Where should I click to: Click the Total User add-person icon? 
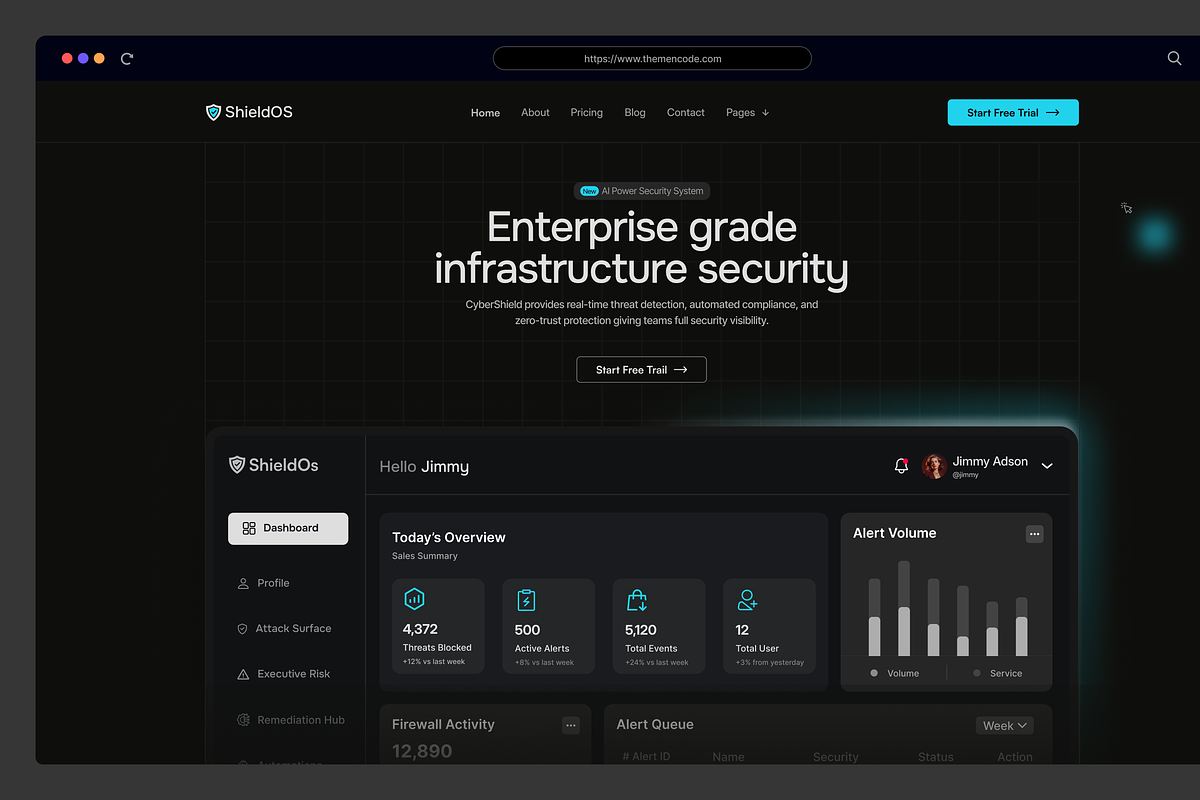(x=747, y=600)
